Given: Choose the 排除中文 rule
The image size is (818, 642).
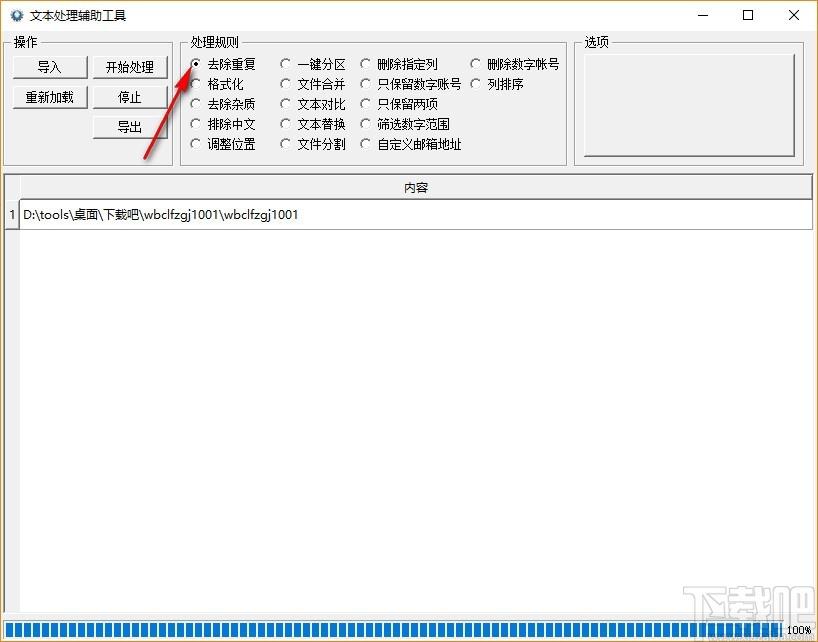Looking at the screenshot, I should pos(223,124).
